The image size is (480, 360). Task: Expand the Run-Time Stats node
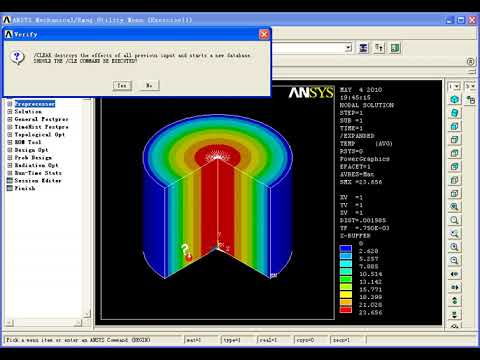coord(10,173)
